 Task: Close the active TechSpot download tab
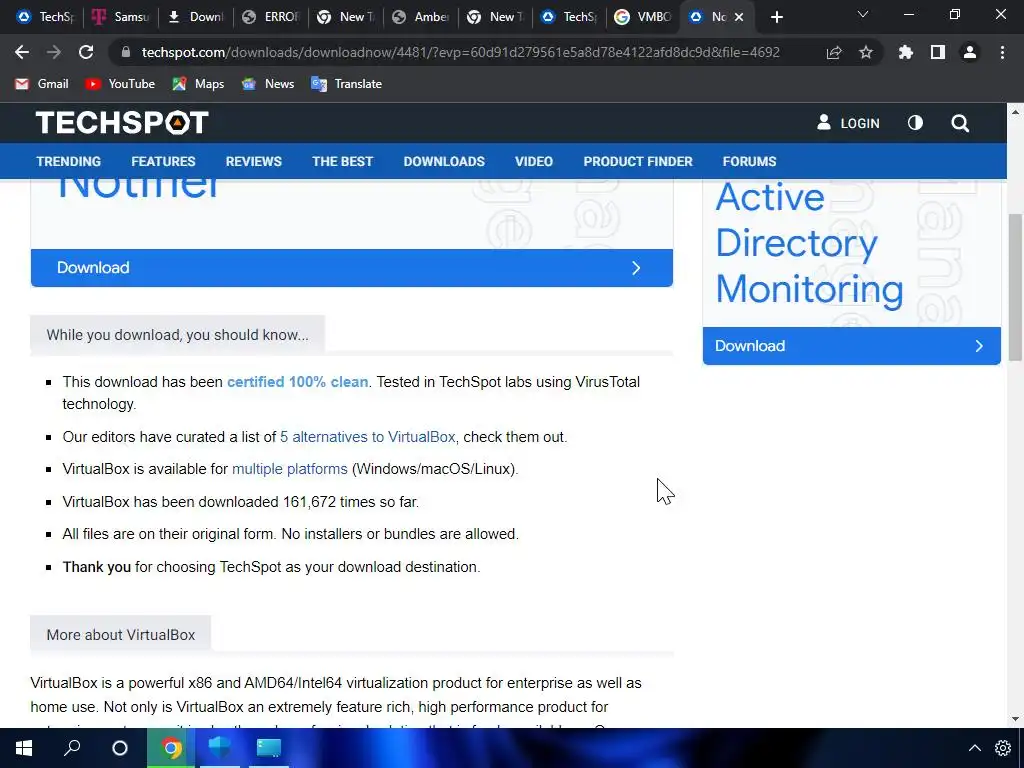(739, 17)
